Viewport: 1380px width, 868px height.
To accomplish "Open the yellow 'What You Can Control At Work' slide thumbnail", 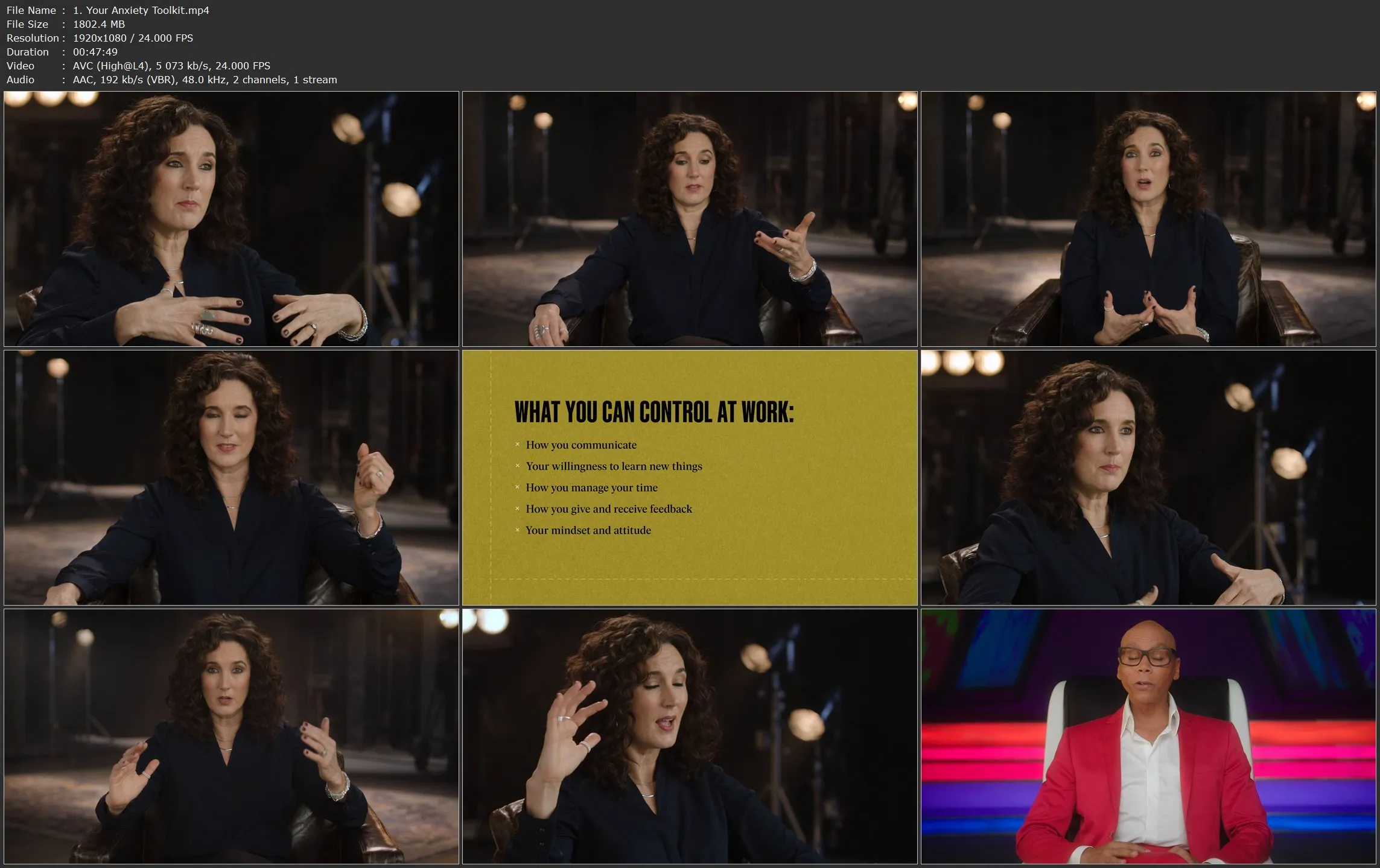I will [x=690, y=478].
